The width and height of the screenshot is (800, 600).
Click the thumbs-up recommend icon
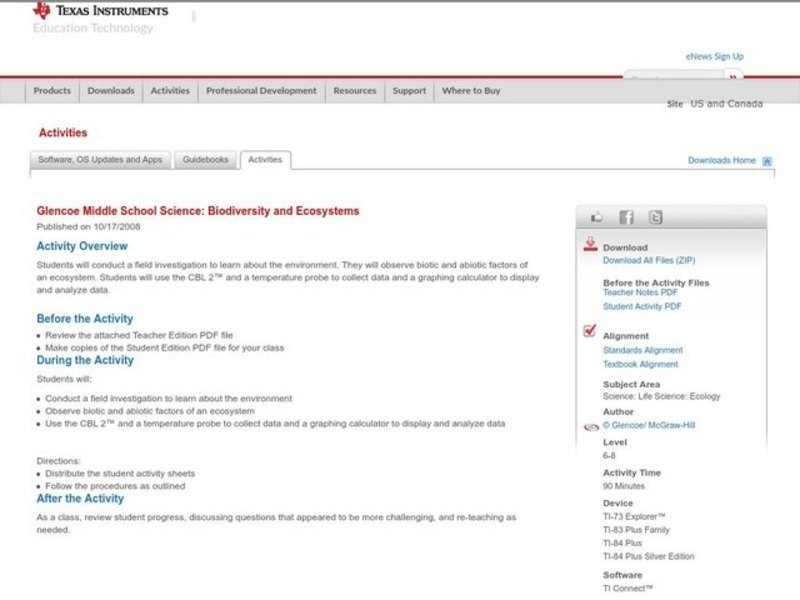(x=596, y=216)
